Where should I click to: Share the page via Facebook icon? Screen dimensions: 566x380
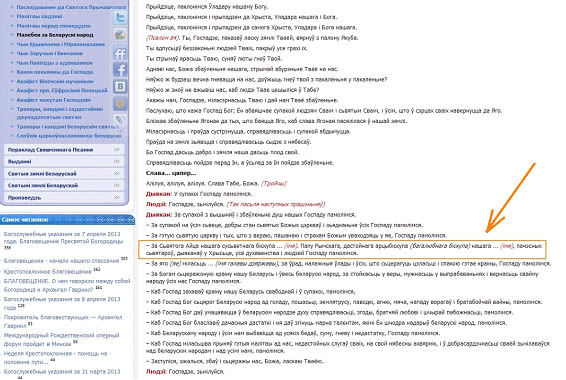pos(120,69)
